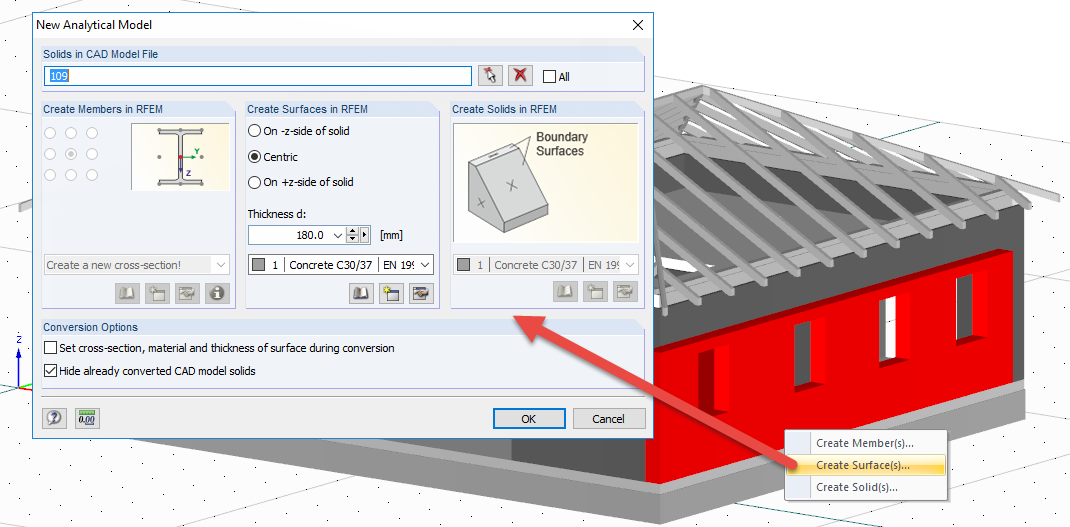This screenshot has width=1070, height=527.
Task: Click the Create Solids material color swatch
Action: pyautogui.click(x=463, y=265)
